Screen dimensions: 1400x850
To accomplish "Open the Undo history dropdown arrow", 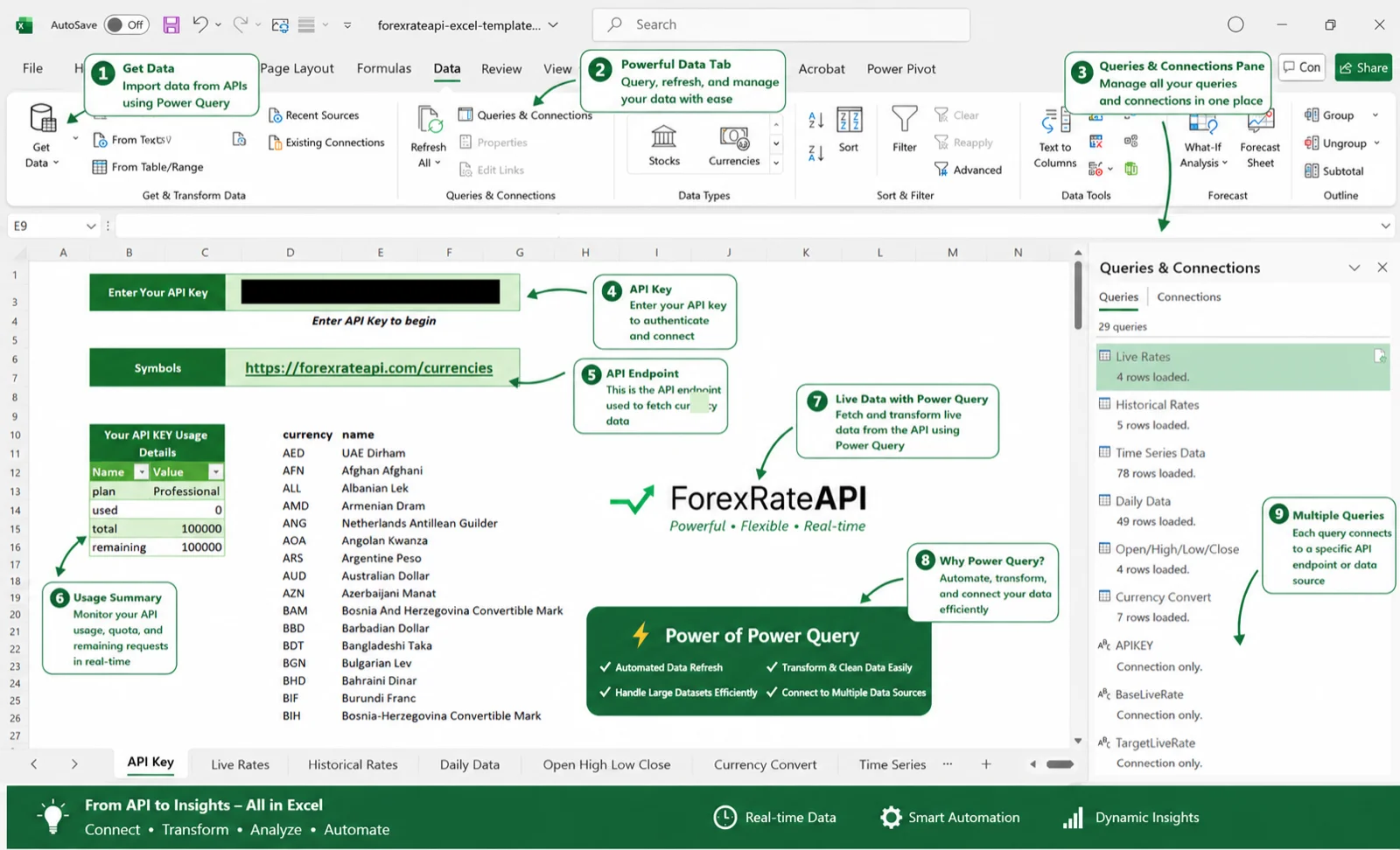I will [x=218, y=24].
